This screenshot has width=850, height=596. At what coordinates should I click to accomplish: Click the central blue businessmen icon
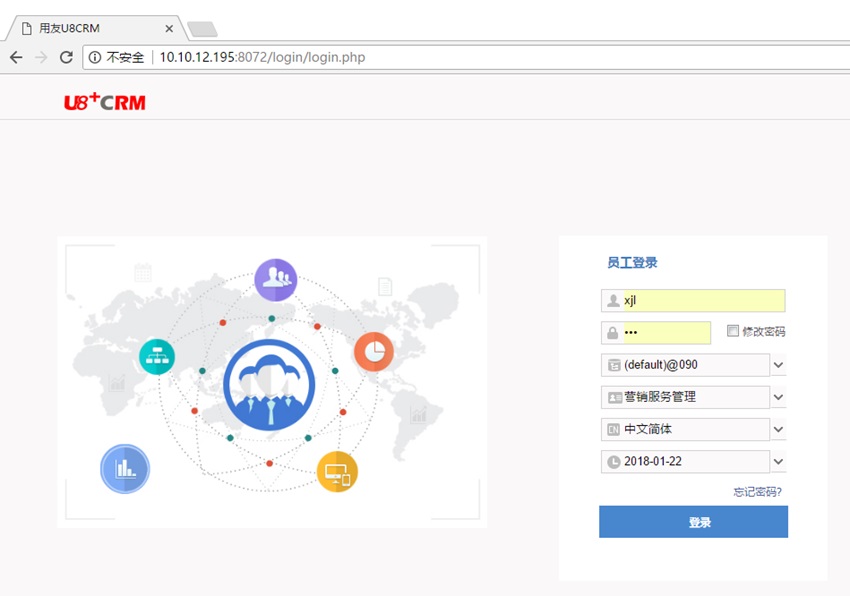click(x=269, y=385)
